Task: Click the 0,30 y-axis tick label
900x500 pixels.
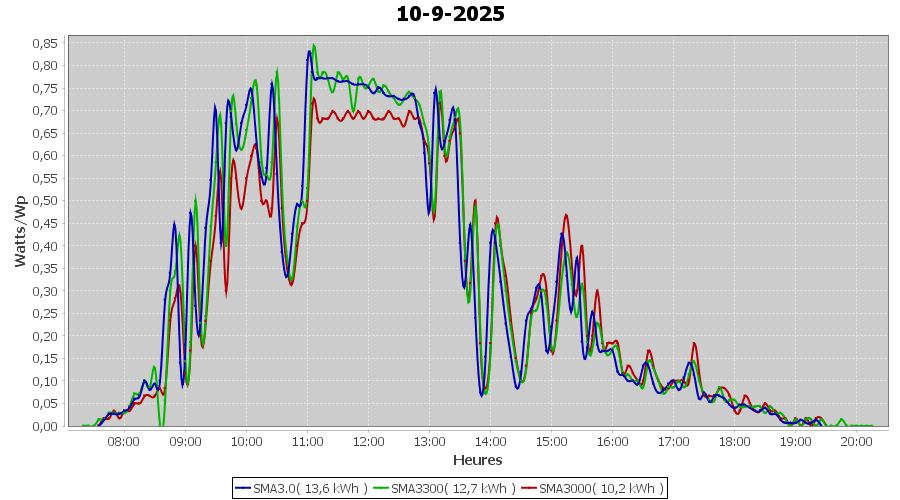Action: coord(45,291)
